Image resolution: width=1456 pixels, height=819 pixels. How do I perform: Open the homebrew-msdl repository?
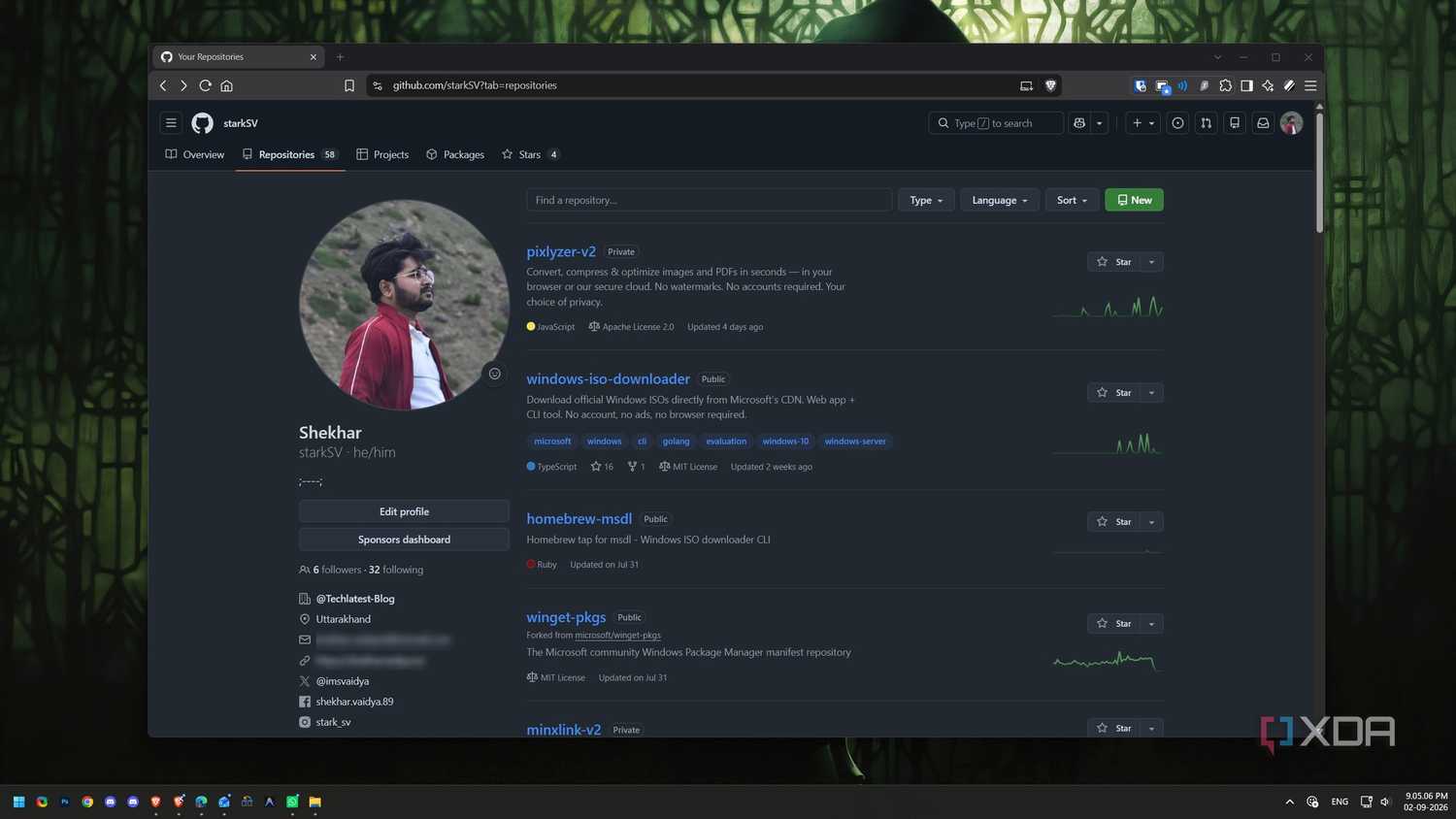pyautogui.click(x=579, y=518)
